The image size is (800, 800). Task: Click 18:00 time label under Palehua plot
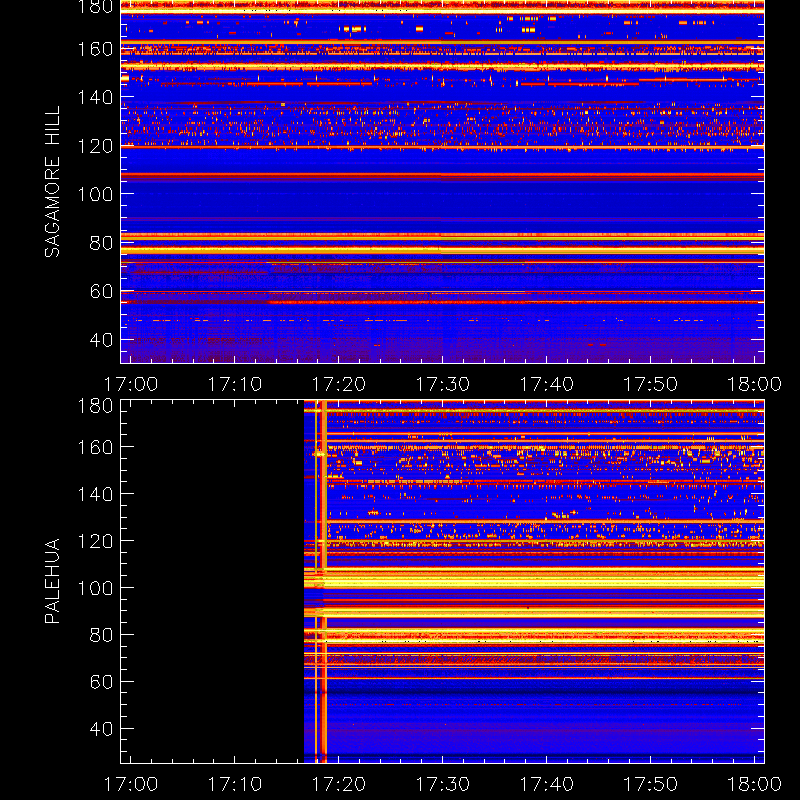tap(755, 784)
